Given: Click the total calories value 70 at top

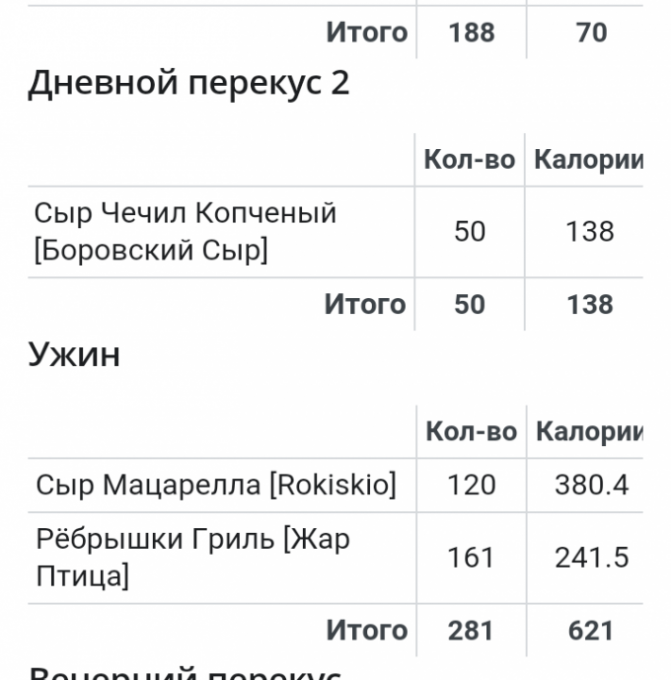Looking at the screenshot, I should tap(591, 32).
